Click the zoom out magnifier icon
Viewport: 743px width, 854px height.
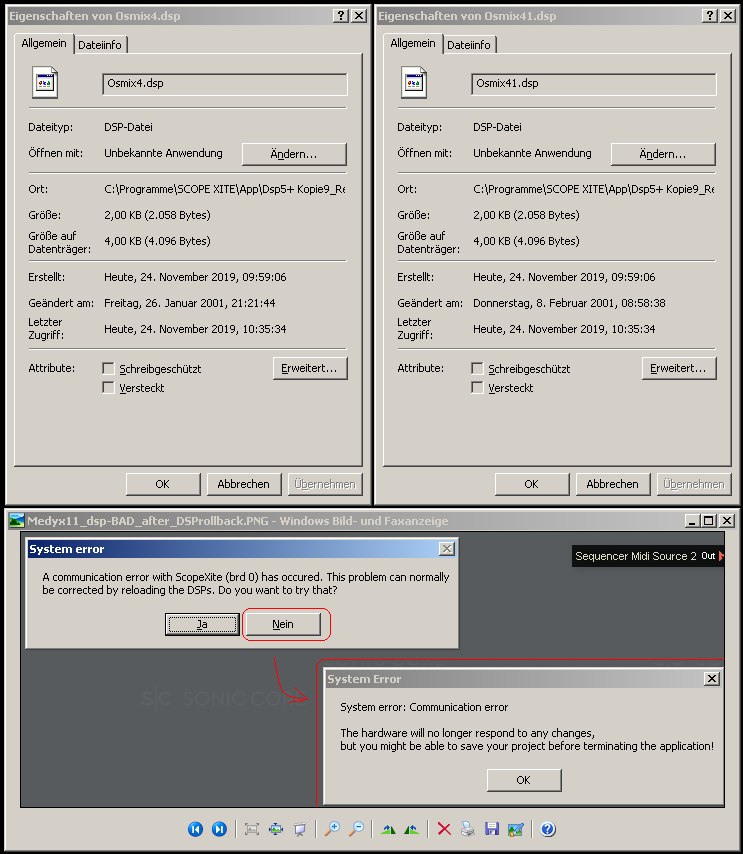[x=355, y=829]
